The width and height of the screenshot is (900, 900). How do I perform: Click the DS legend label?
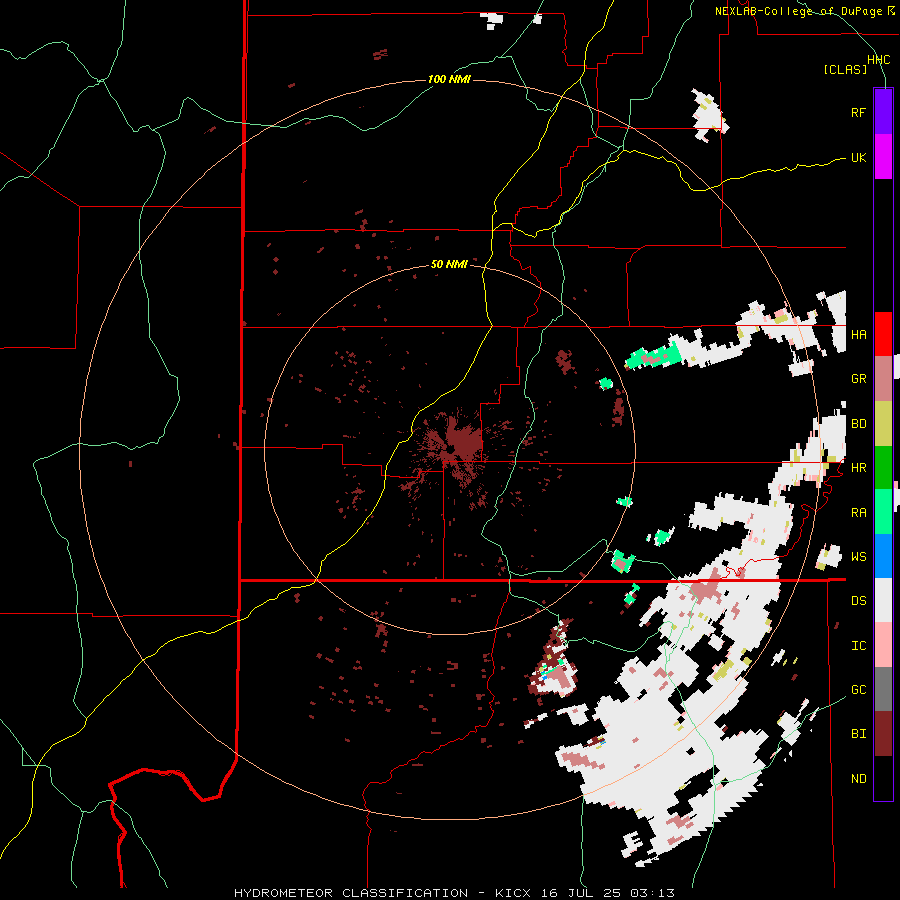point(858,601)
